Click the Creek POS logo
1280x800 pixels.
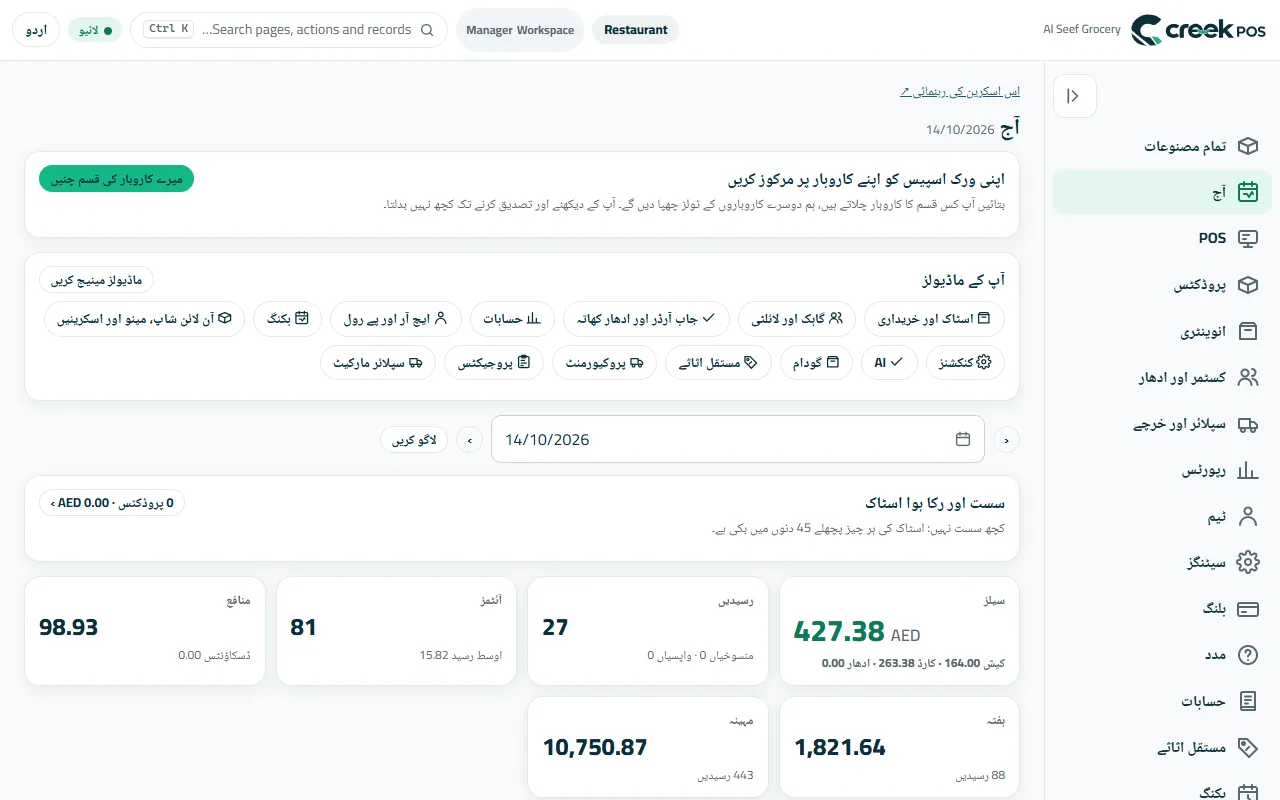point(1198,30)
